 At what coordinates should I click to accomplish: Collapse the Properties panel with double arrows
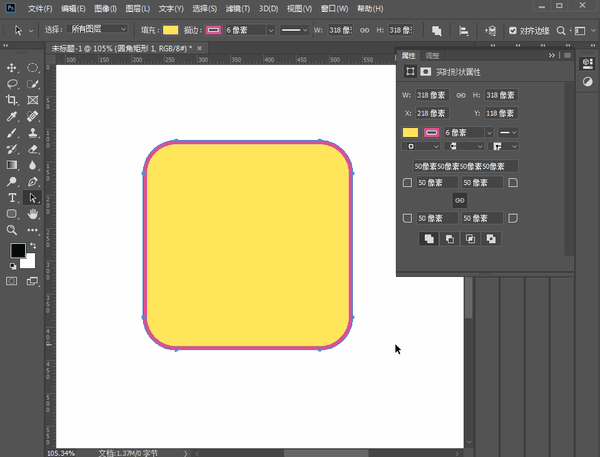click(551, 55)
